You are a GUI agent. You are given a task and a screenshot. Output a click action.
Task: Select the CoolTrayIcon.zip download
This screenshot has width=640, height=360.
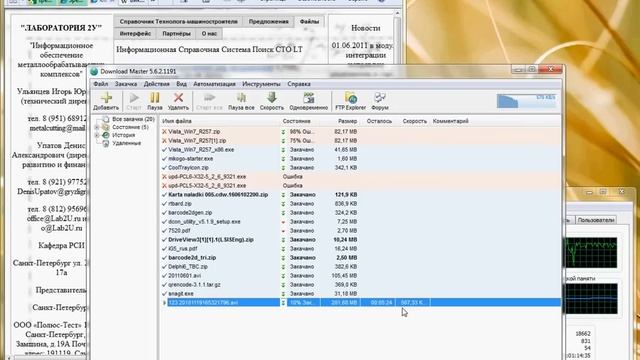[360, 167]
